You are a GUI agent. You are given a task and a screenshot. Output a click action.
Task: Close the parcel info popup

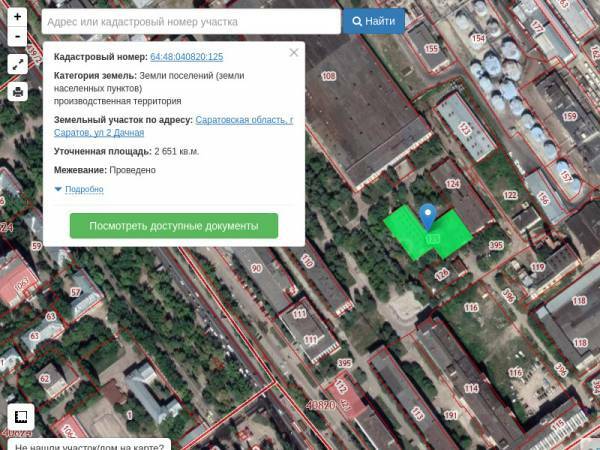(x=293, y=53)
